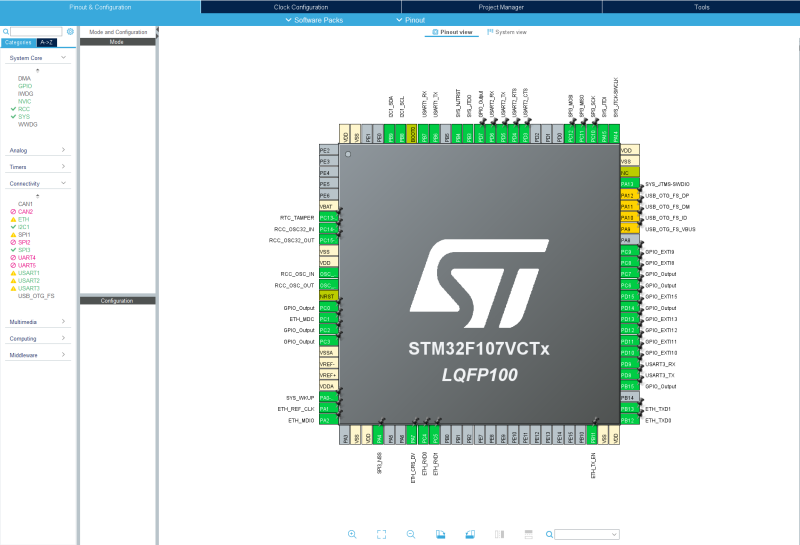Click the vertical split view icon
This screenshot has width=800, height=545.
click(499, 534)
